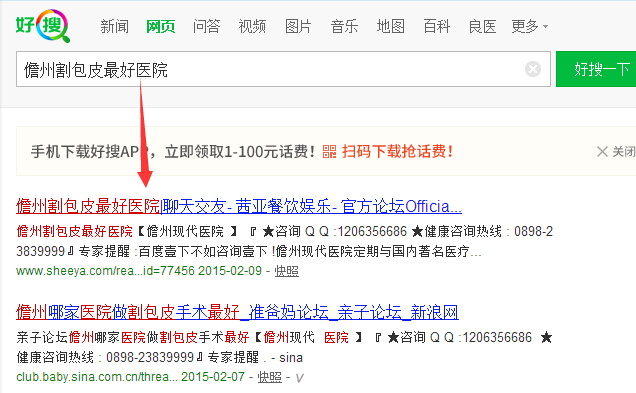Image resolution: width=636 pixels, height=393 pixels.
Task: Go to the 图片 tab
Action: coord(298,26)
